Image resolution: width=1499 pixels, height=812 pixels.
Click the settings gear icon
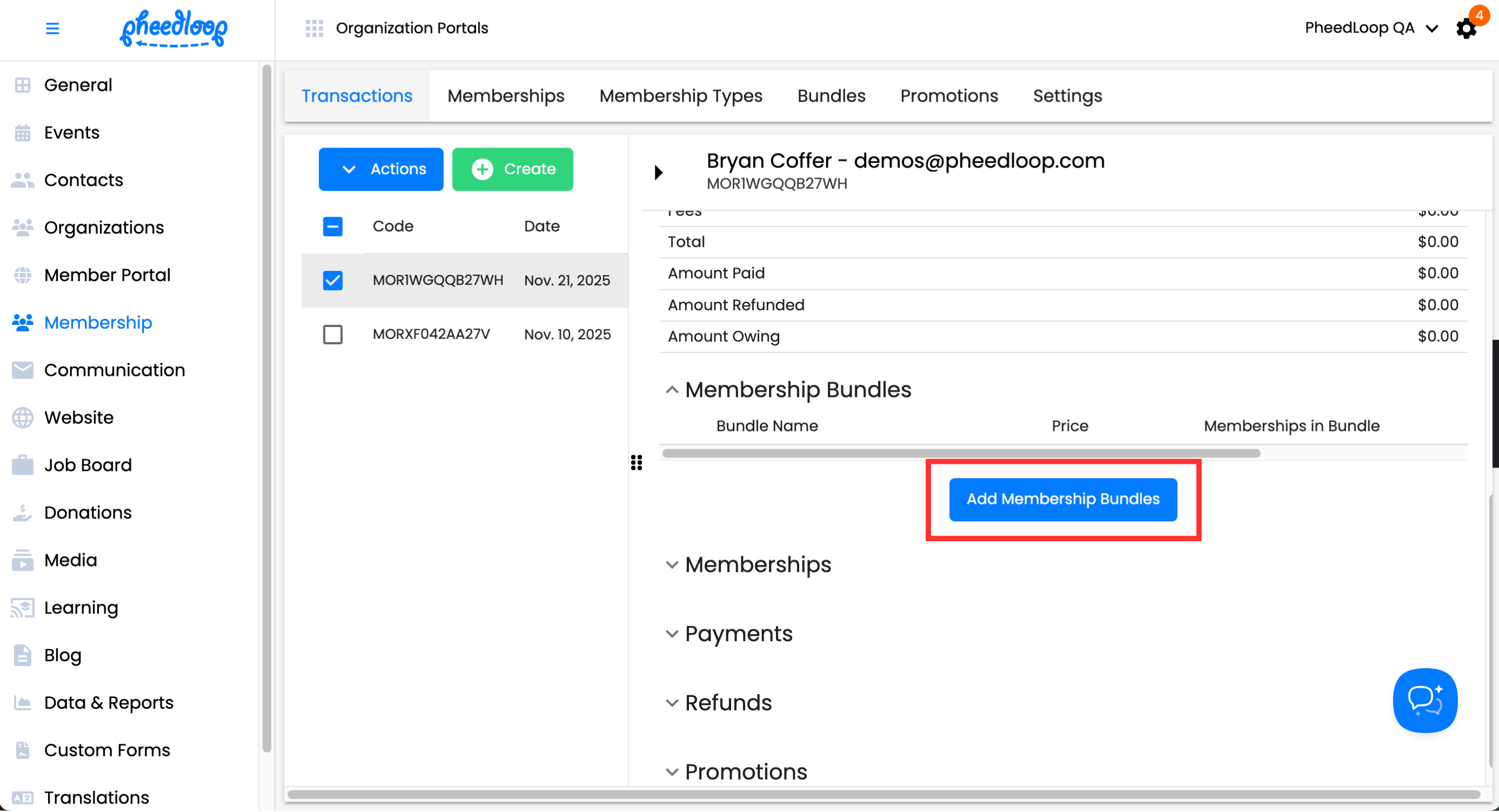point(1465,29)
